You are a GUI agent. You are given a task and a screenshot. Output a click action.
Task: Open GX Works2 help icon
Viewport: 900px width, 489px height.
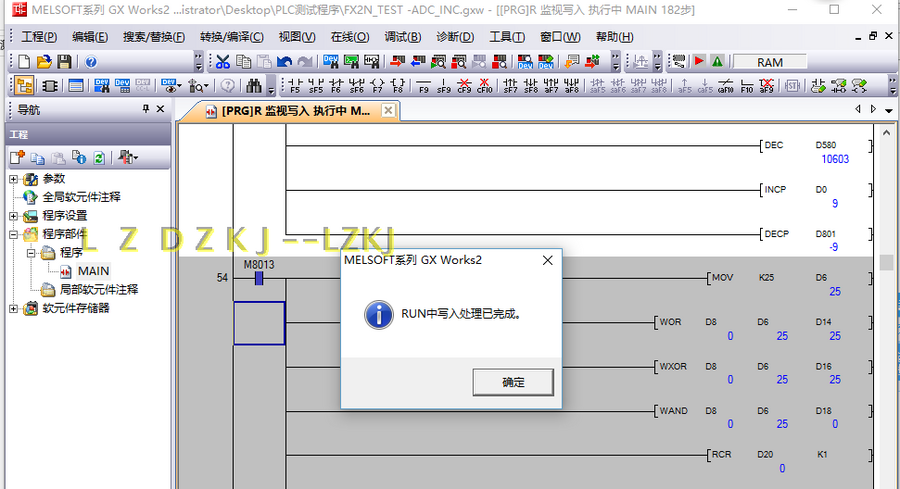pos(91,61)
